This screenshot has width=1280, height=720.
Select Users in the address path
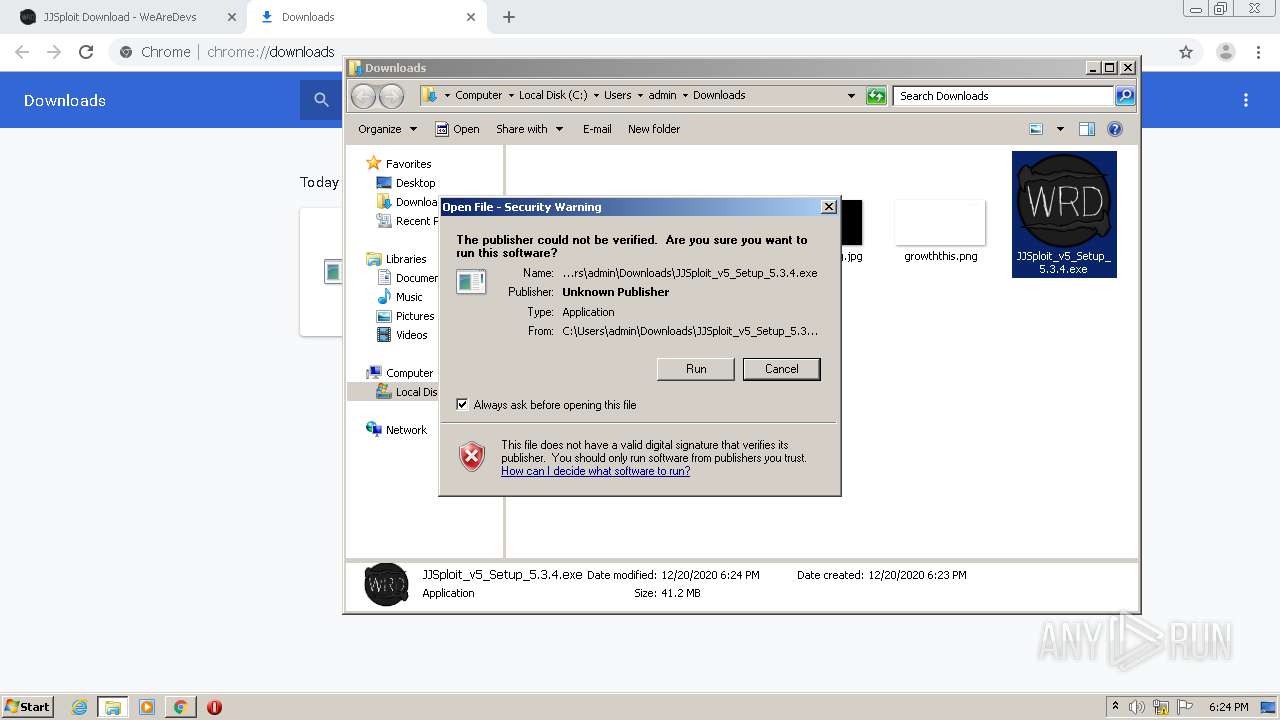click(617, 95)
